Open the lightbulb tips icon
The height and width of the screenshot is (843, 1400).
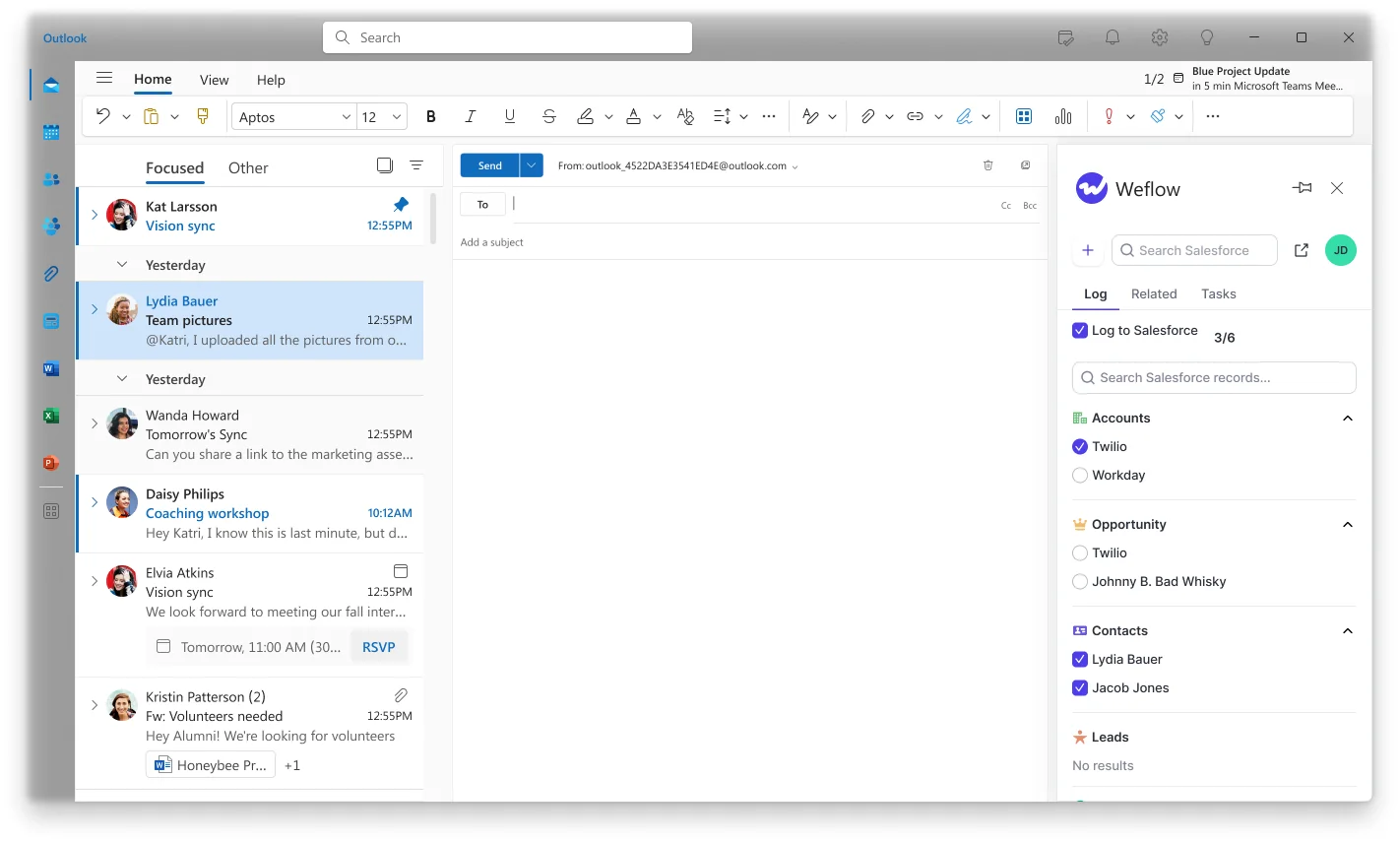(x=1207, y=37)
